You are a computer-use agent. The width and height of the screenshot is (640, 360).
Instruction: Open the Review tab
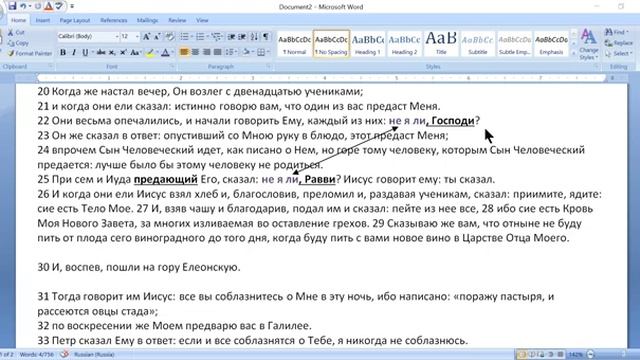tap(177, 20)
